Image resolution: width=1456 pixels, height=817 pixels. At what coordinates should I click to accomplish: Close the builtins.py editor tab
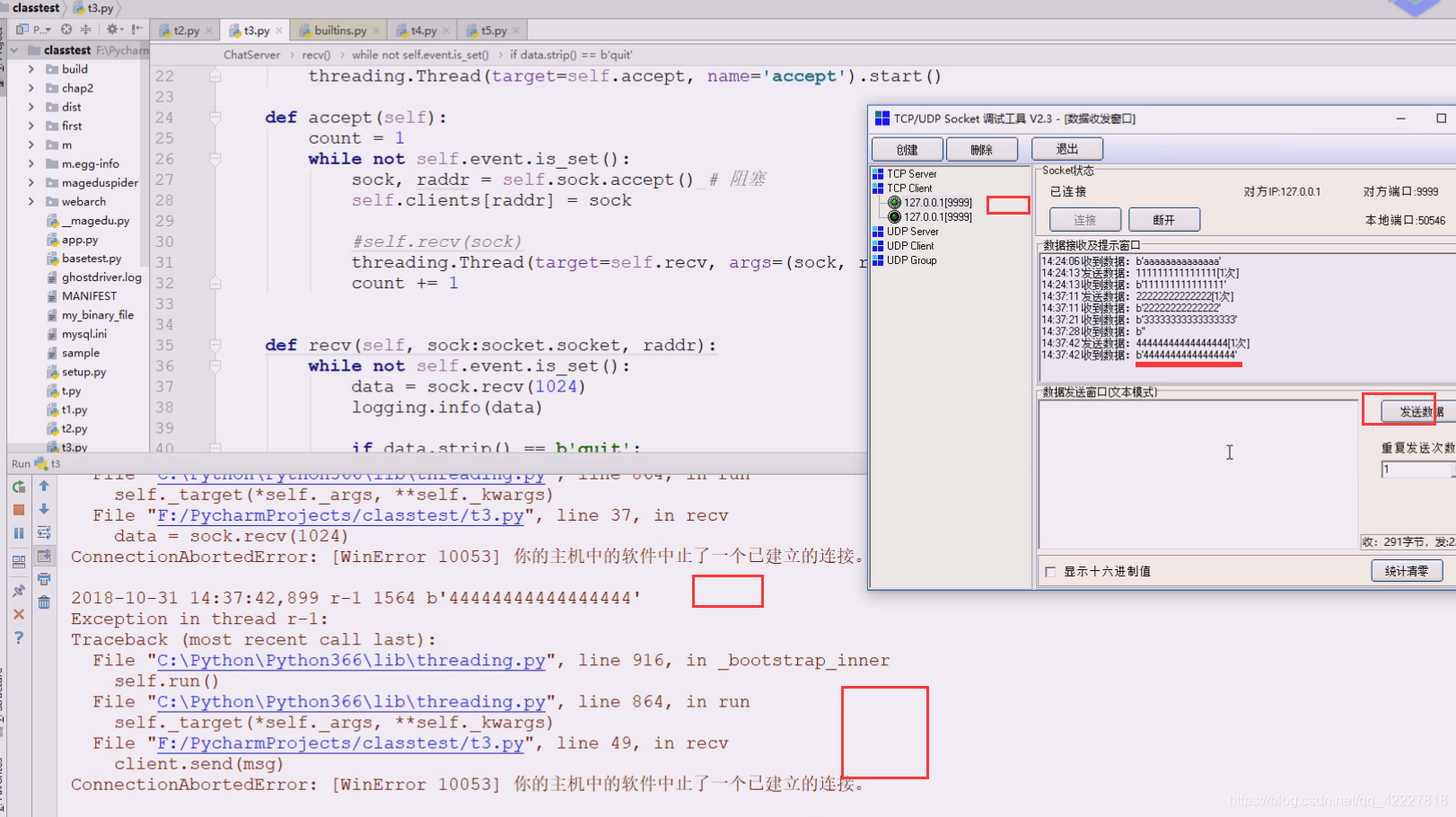pos(376,31)
